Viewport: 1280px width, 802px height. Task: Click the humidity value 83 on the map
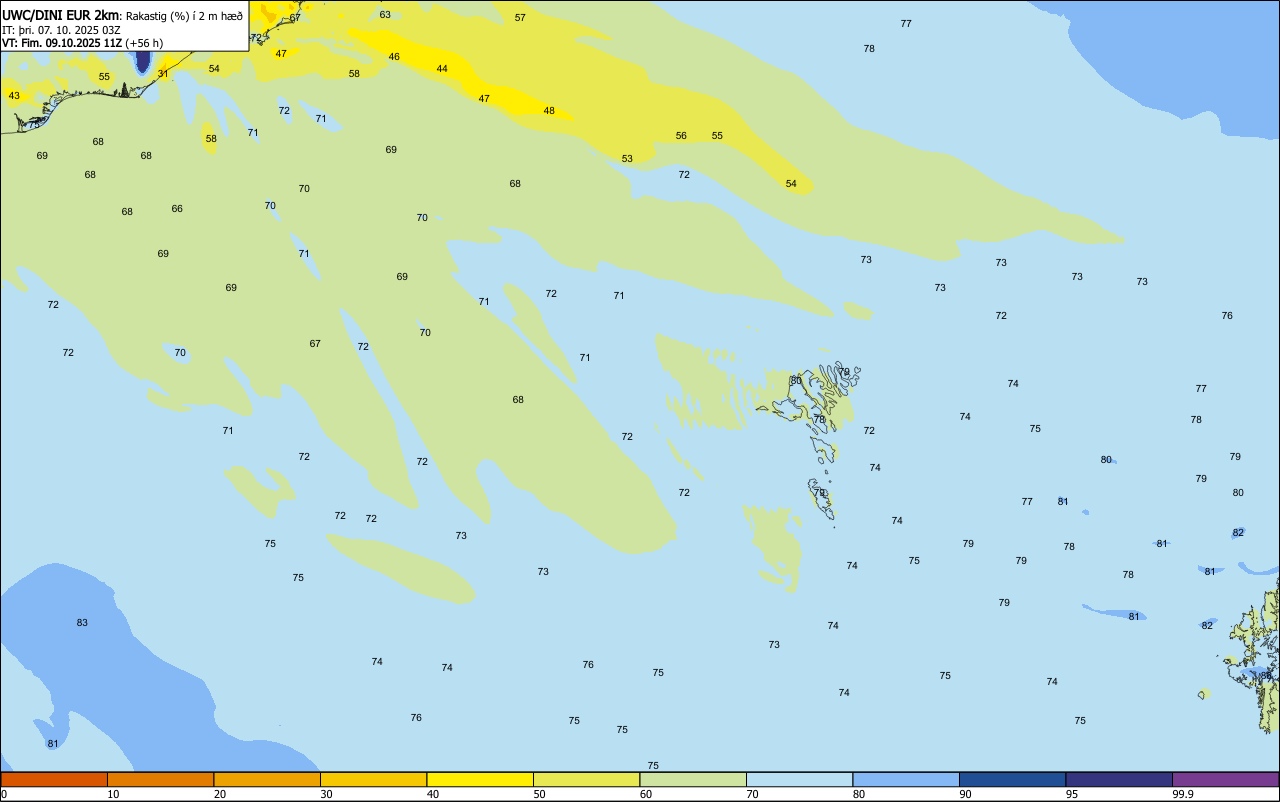tap(82, 623)
